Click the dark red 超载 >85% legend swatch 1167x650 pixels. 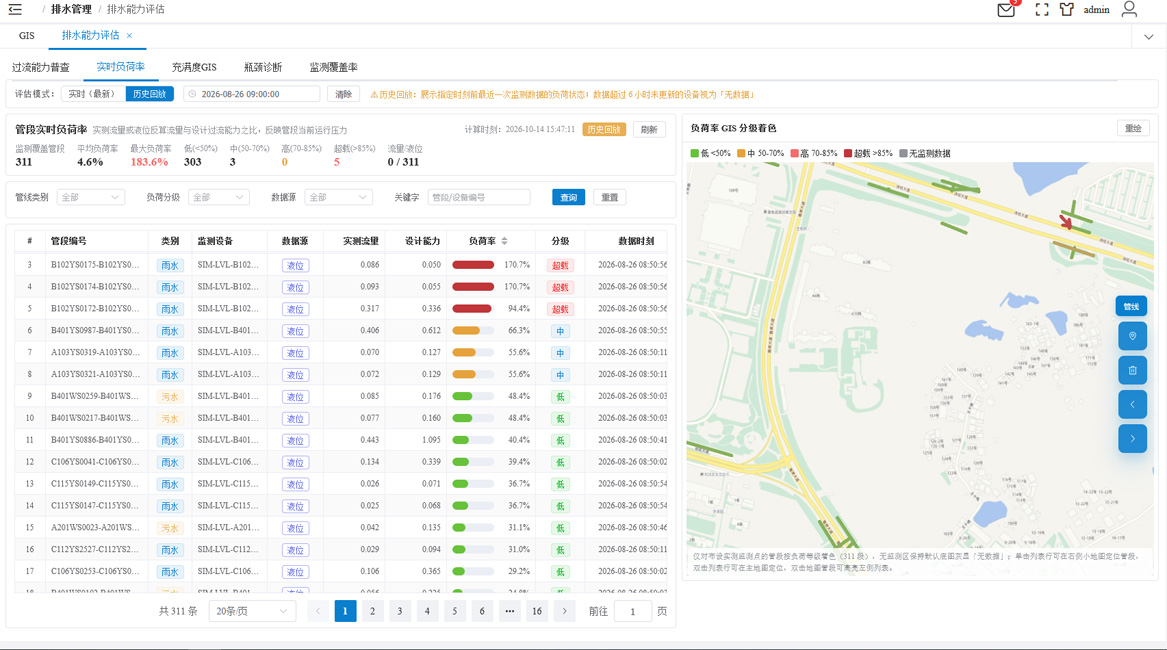(848, 153)
